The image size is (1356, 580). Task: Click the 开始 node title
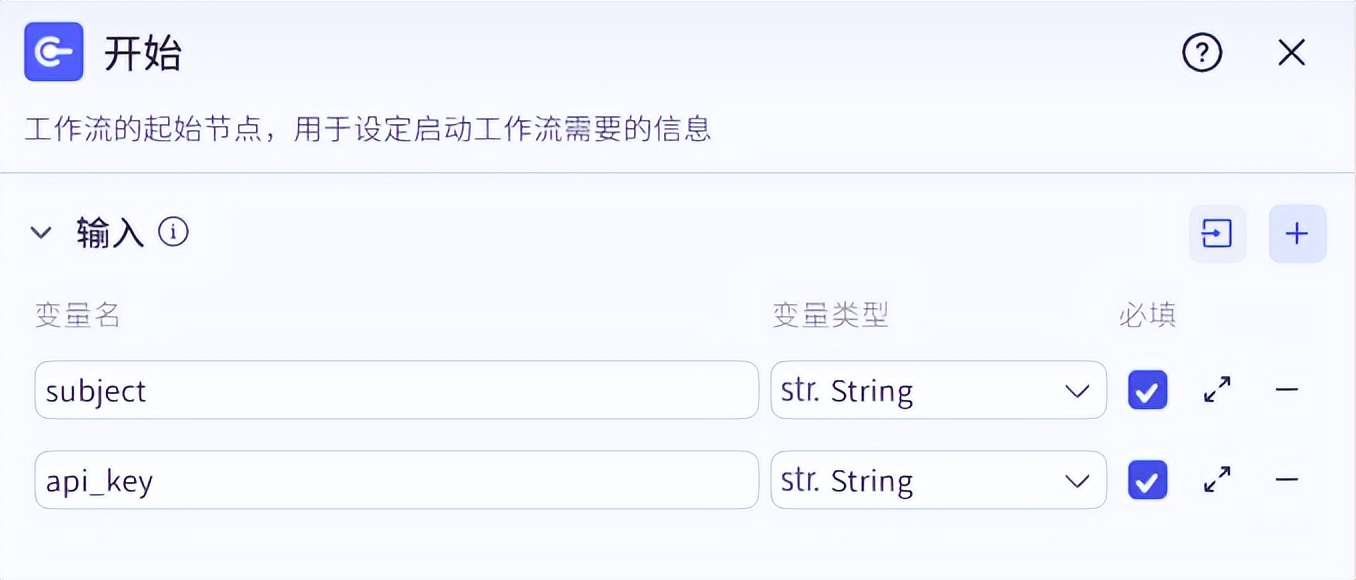[x=143, y=53]
